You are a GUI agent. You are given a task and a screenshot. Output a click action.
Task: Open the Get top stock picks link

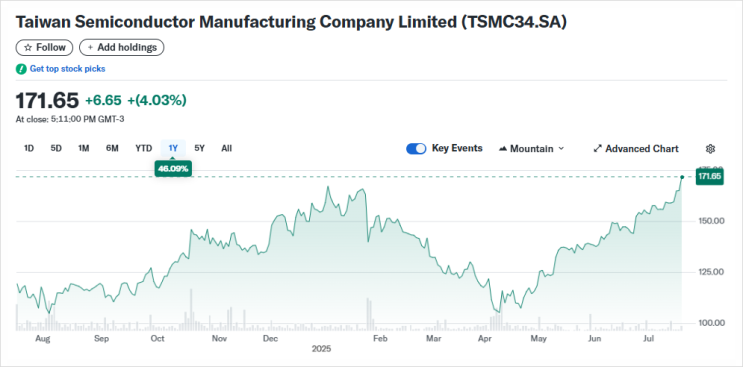(x=67, y=69)
